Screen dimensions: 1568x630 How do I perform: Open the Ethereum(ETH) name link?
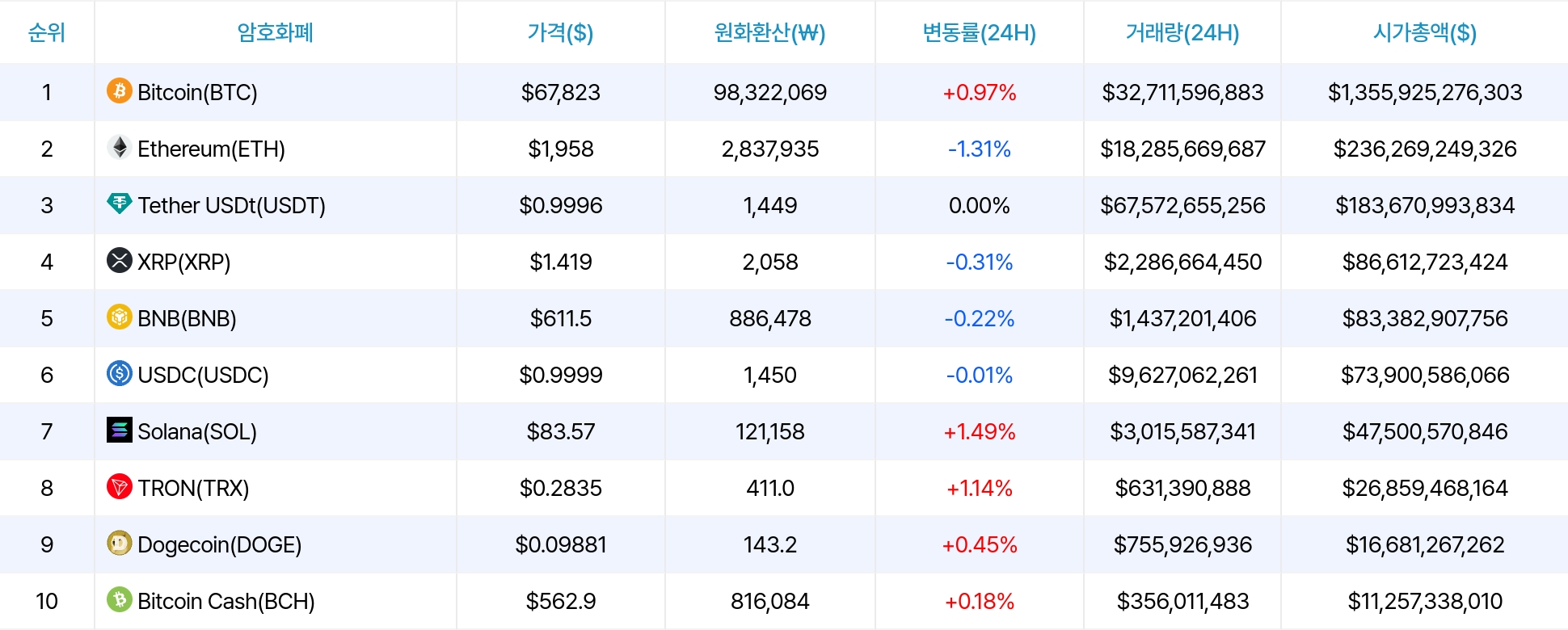click(211, 149)
